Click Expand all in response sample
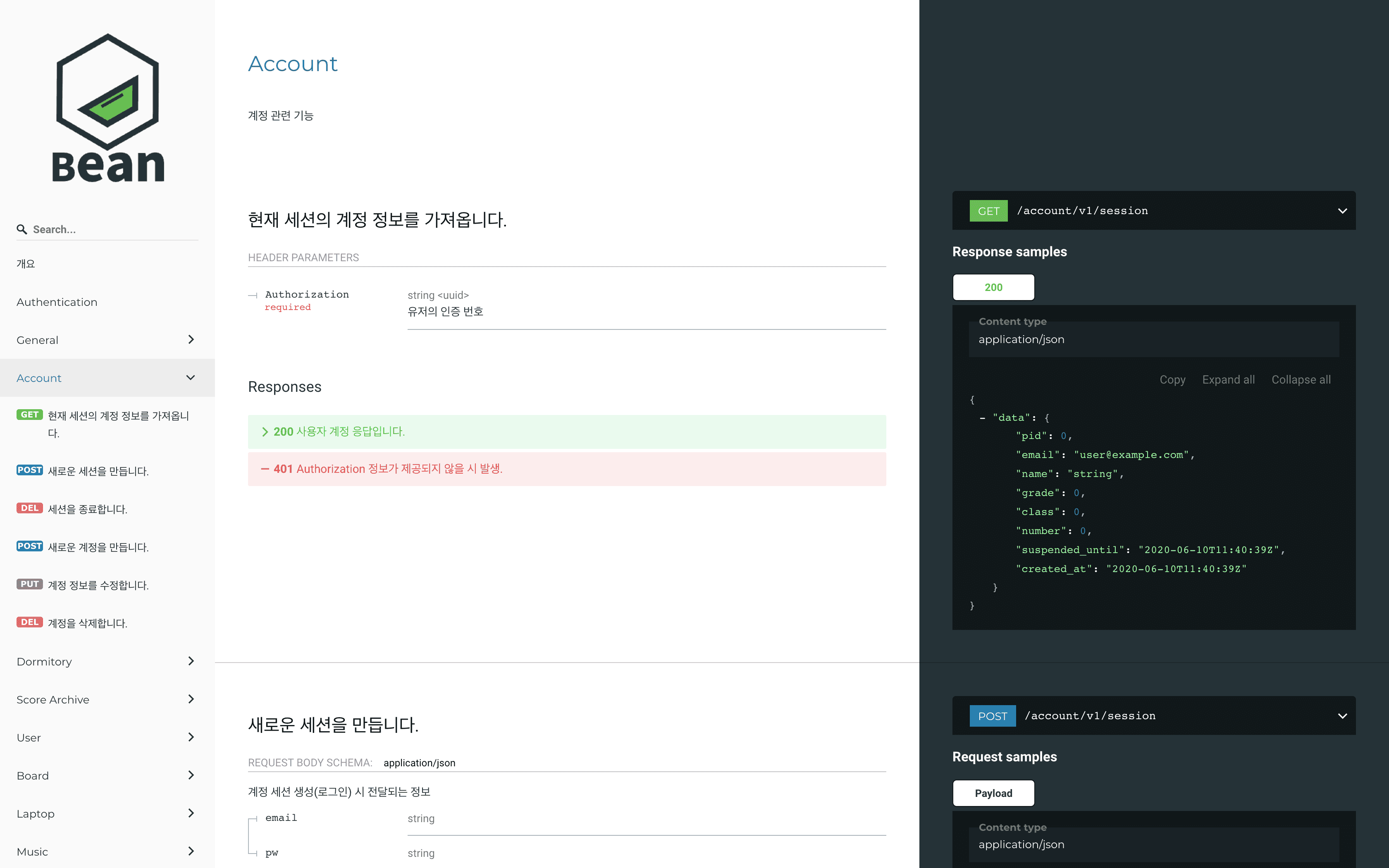 1228,379
